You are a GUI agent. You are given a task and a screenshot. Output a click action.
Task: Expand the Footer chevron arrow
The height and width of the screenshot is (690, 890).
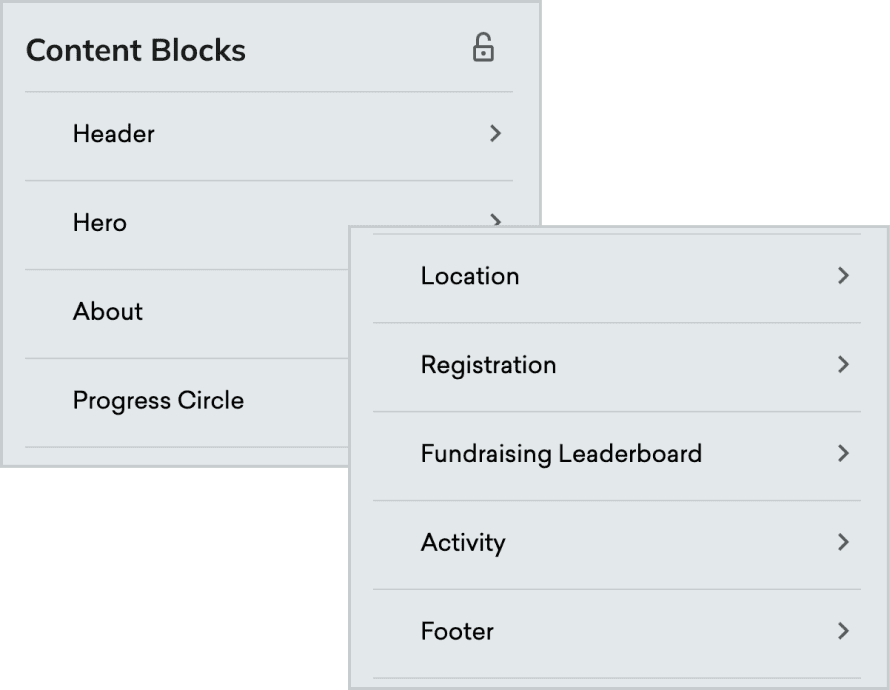pyautogui.click(x=843, y=631)
